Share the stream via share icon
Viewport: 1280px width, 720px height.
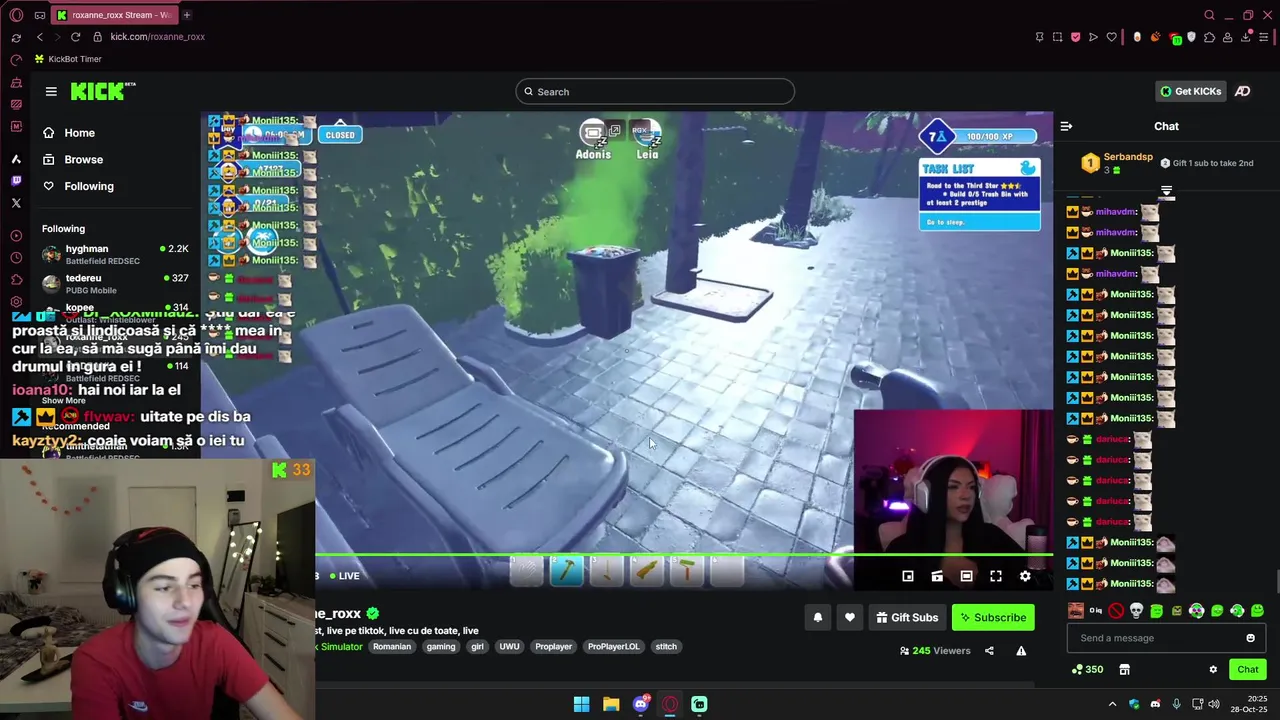tap(989, 651)
